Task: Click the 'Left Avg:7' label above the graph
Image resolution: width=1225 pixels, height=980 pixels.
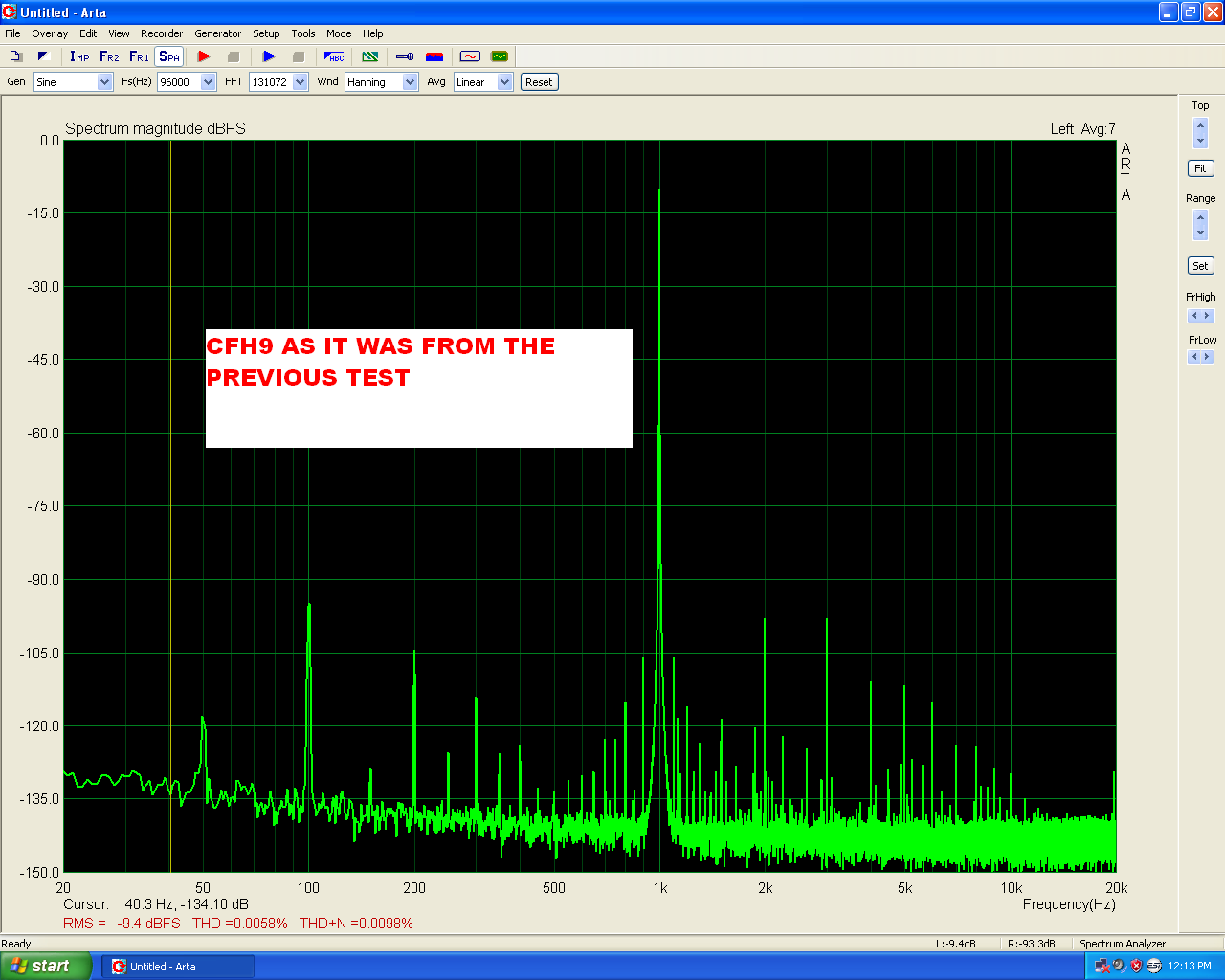Action: [x=1082, y=129]
